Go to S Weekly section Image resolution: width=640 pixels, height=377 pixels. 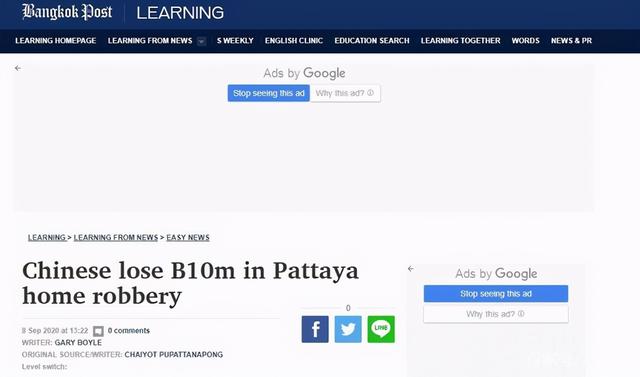tap(235, 41)
